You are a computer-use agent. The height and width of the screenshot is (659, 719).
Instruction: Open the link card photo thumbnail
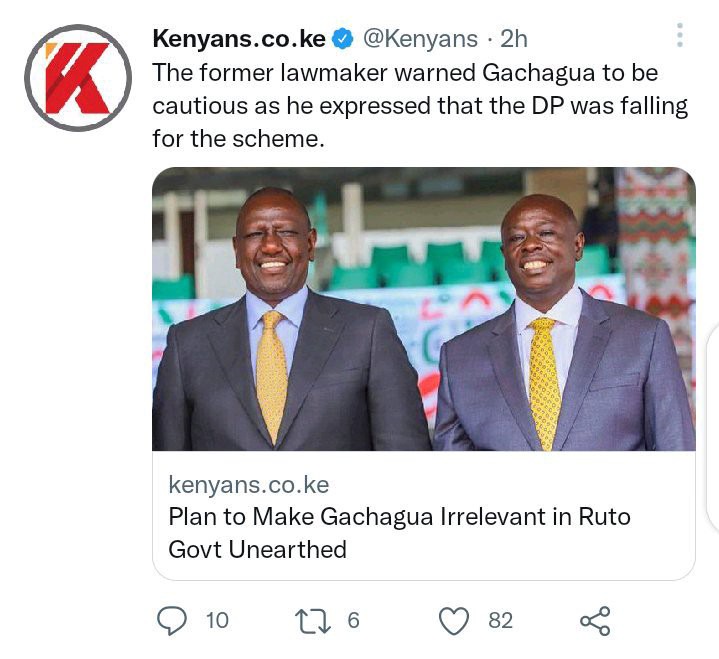424,309
